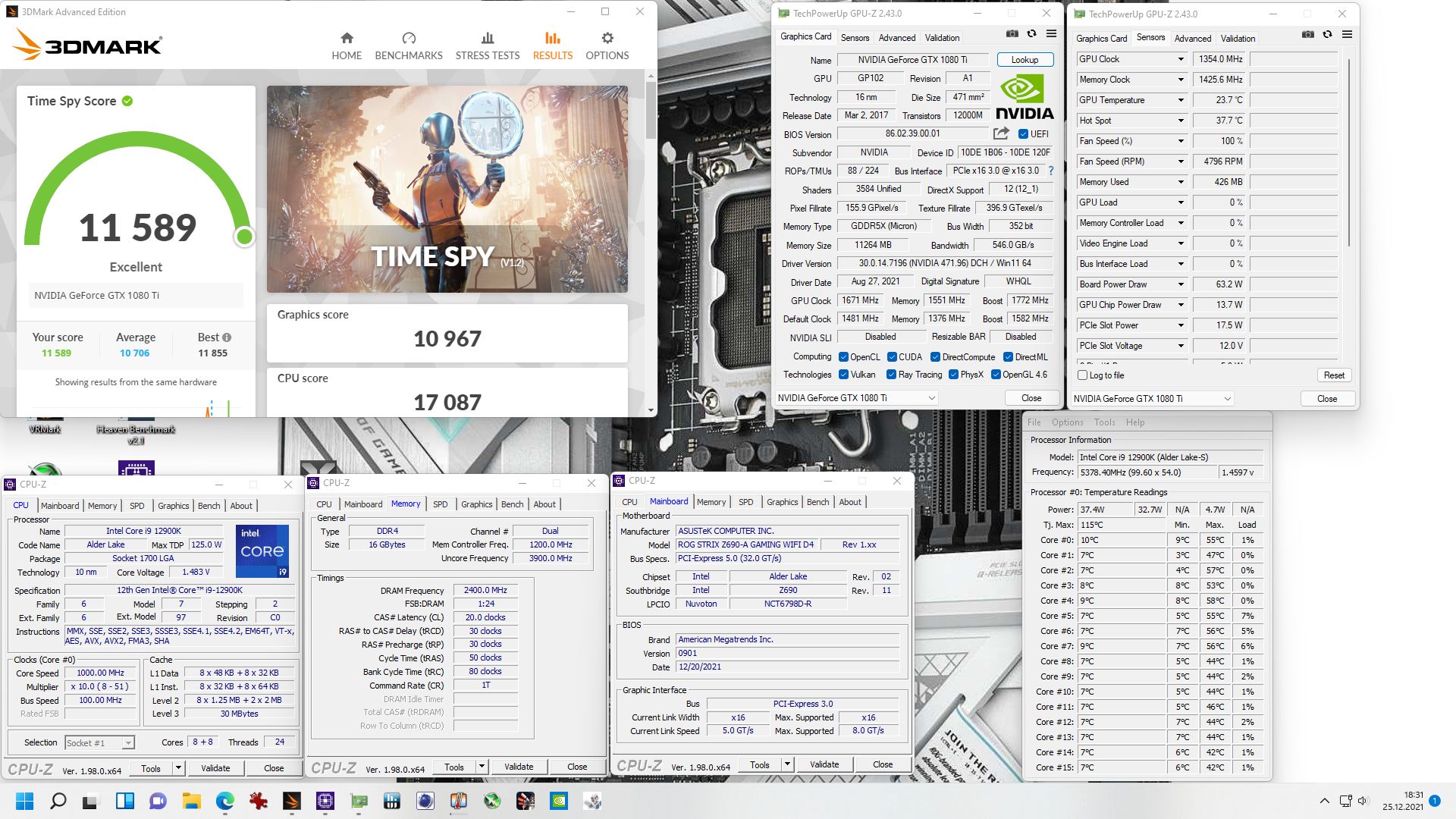Expand the PCIe Slot Voltage sensor dropdown
Image resolution: width=1456 pixels, height=819 pixels.
tap(1181, 346)
